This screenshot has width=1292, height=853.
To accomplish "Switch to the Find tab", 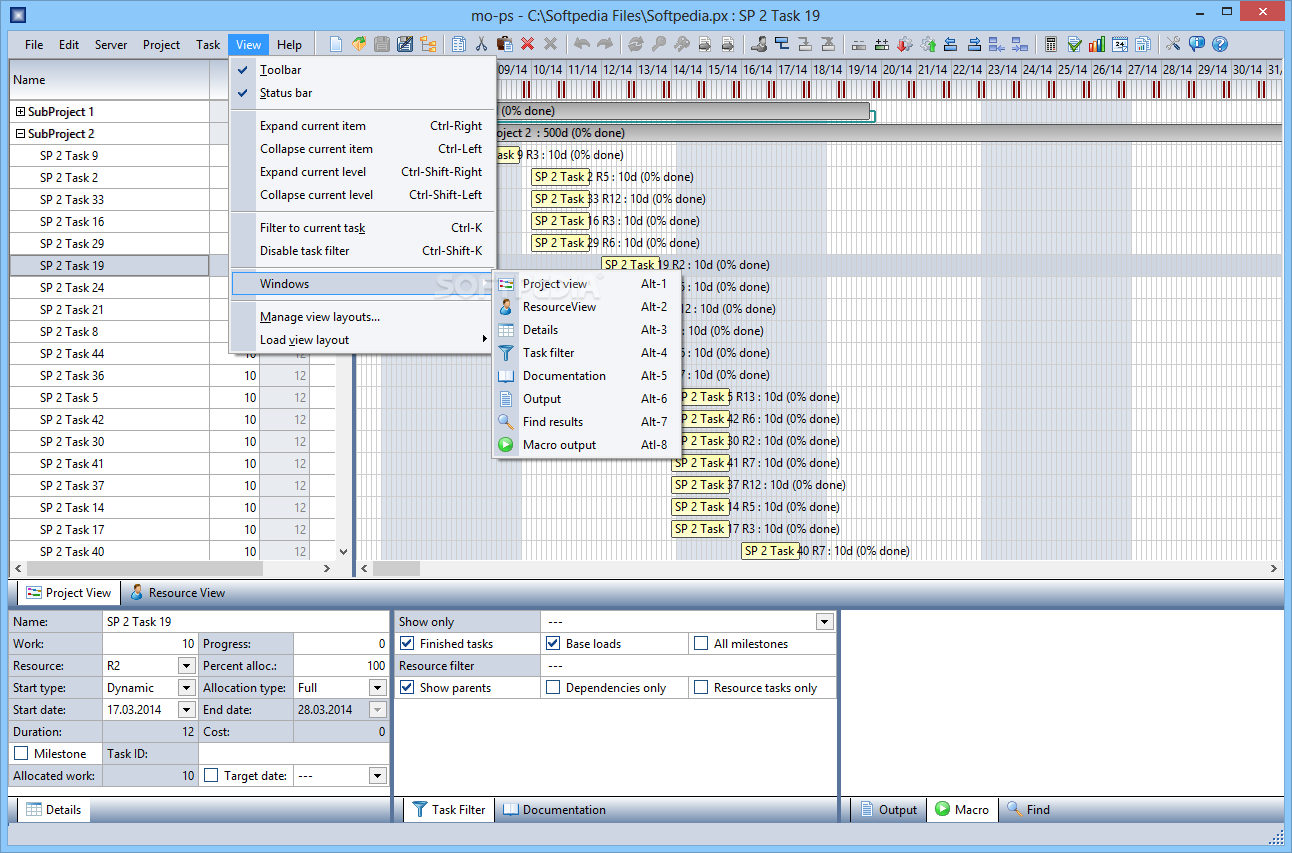I will [x=1028, y=810].
